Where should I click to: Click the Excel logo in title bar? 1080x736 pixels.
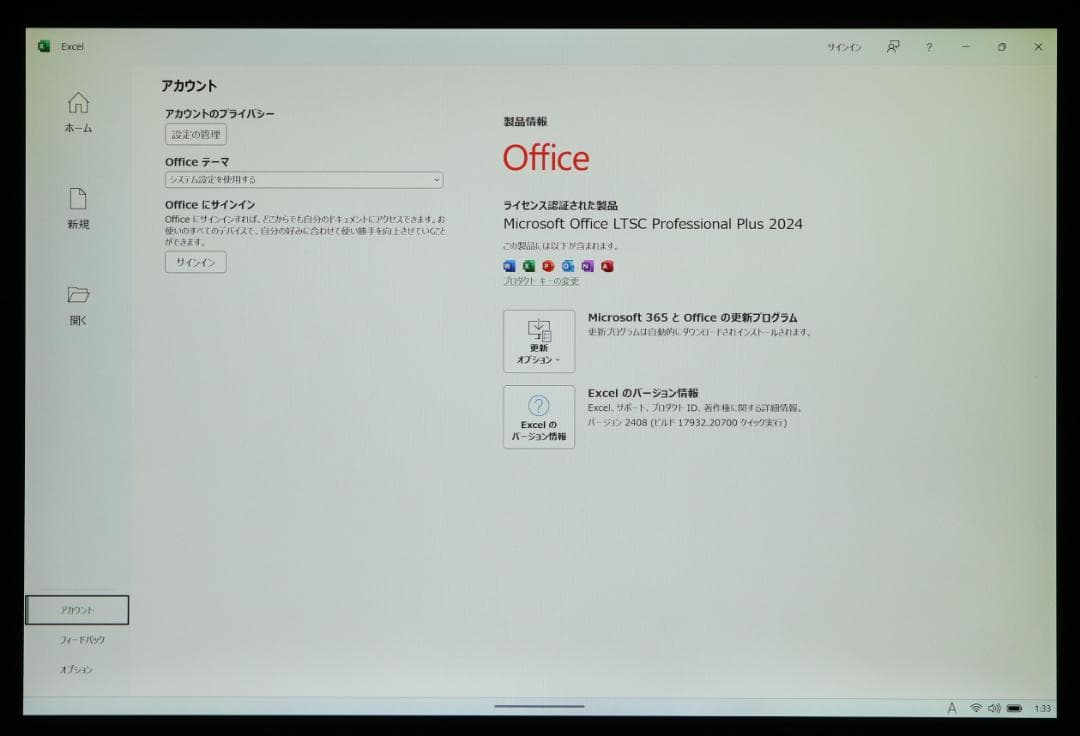[44, 46]
